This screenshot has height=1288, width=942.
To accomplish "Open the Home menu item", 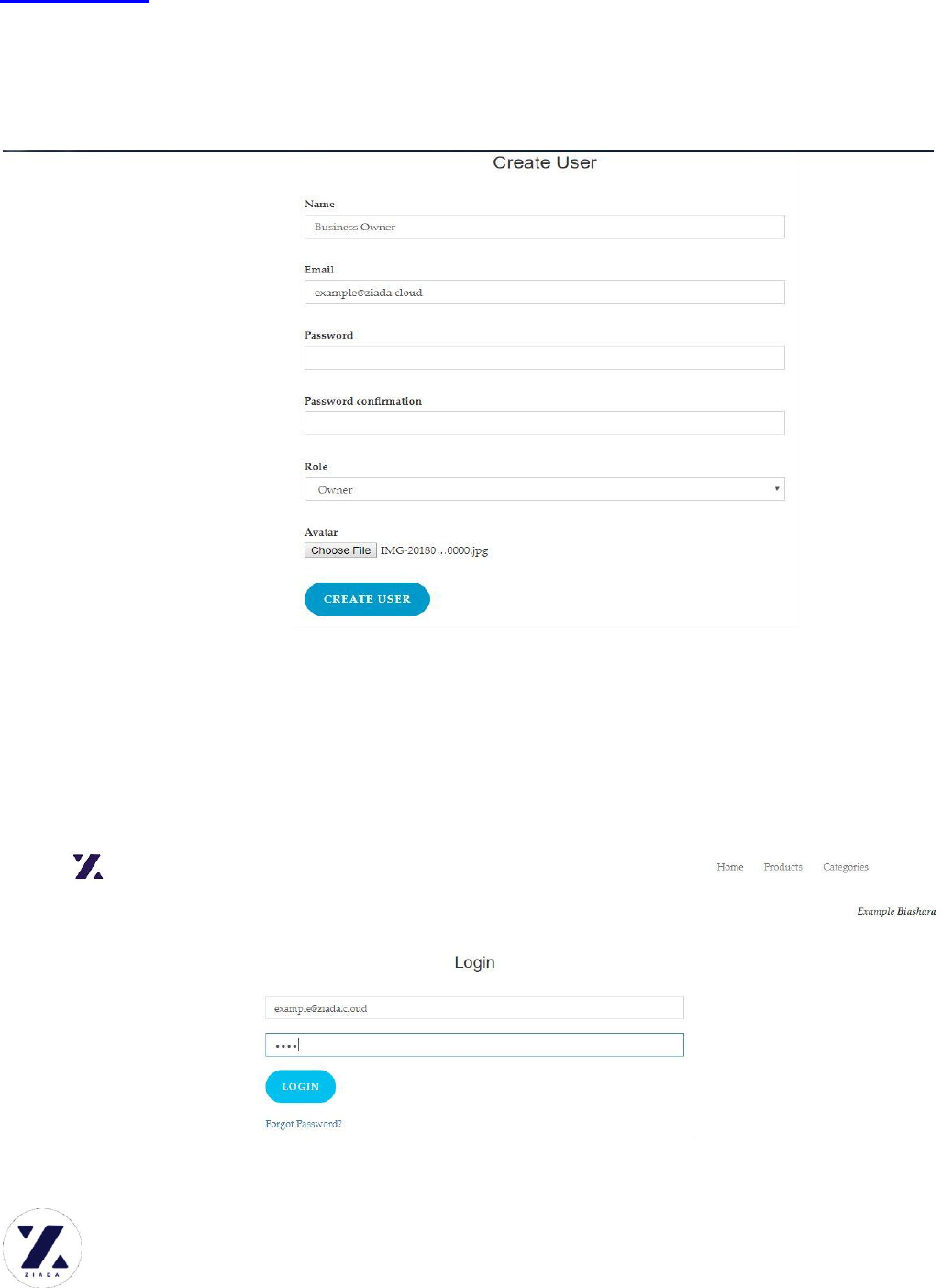I will (729, 867).
